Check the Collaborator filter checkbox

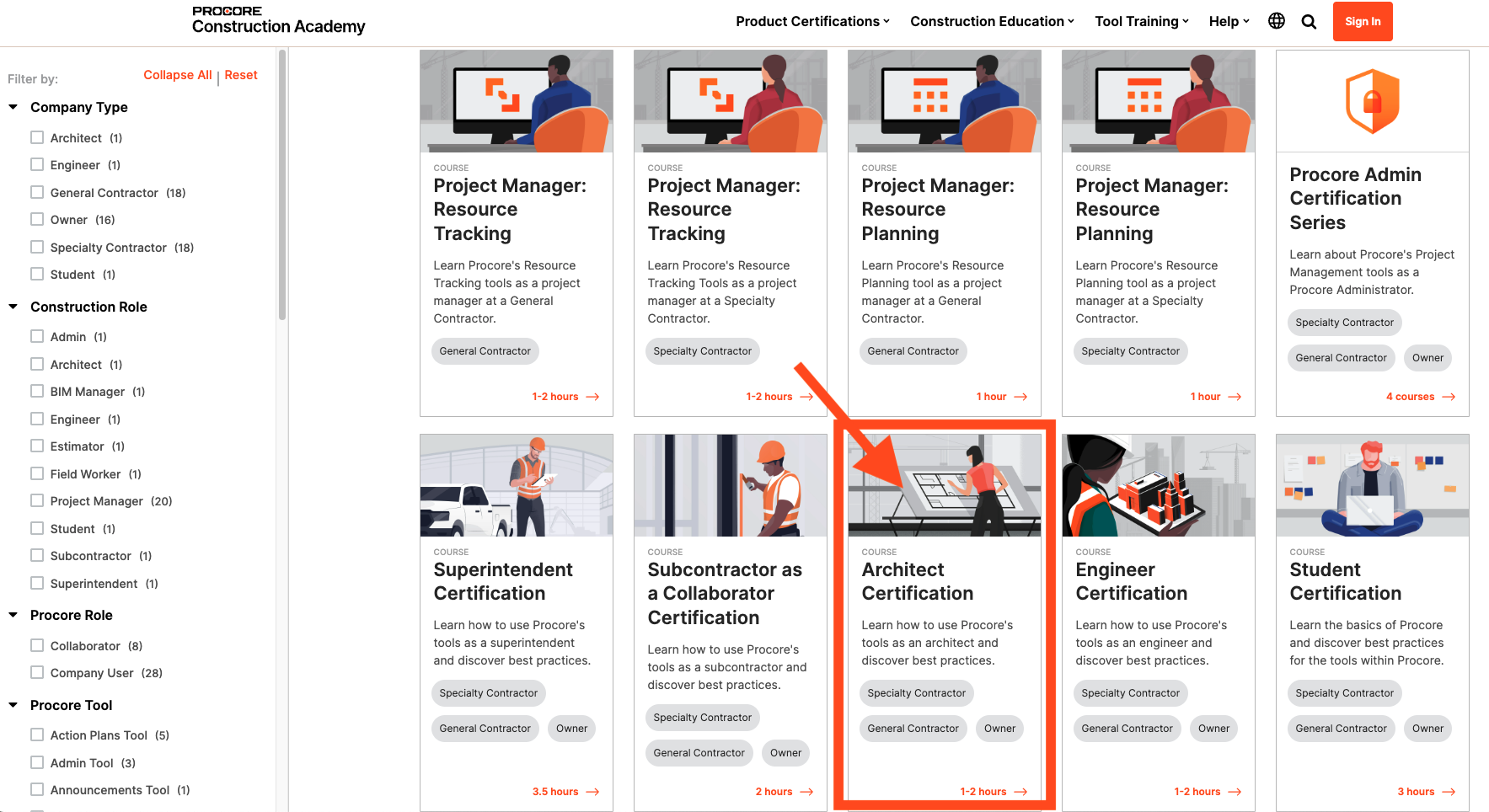pyautogui.click(x=37, y=645)
